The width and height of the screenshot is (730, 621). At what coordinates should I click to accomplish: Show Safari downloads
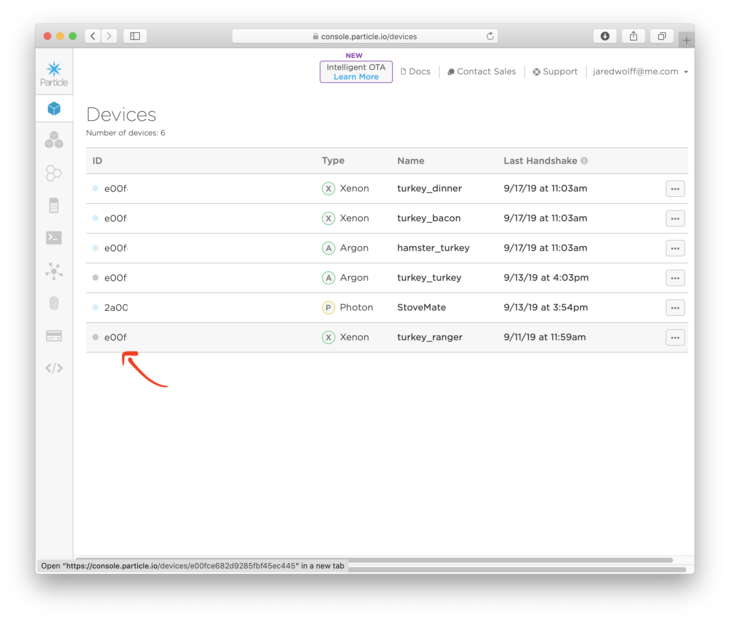[605, 36]
